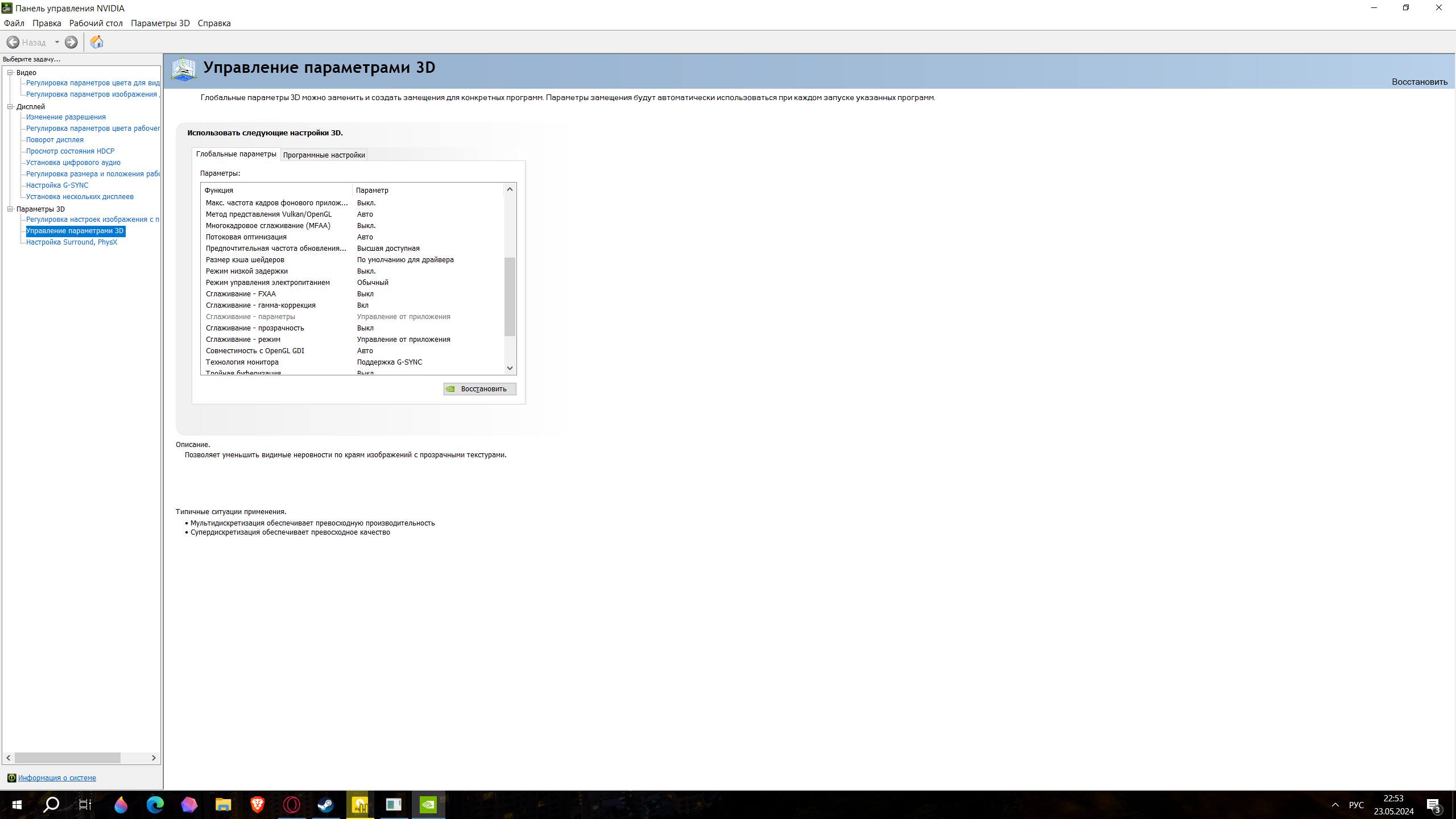Screen dimensions: 1456x819
Task: Open Информация о системе link
Action: tap(57, 777)
